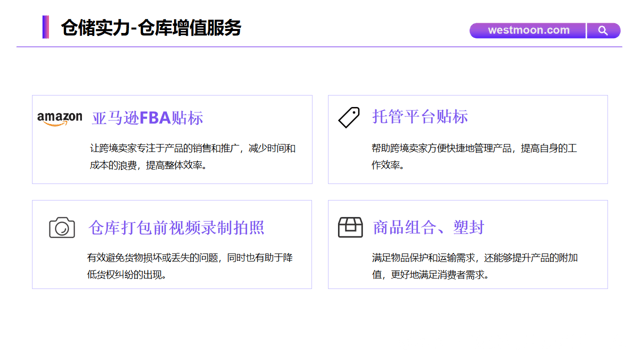Click the search magnifier icon
This screenshot has width=640, height=360.
(603, 31)
